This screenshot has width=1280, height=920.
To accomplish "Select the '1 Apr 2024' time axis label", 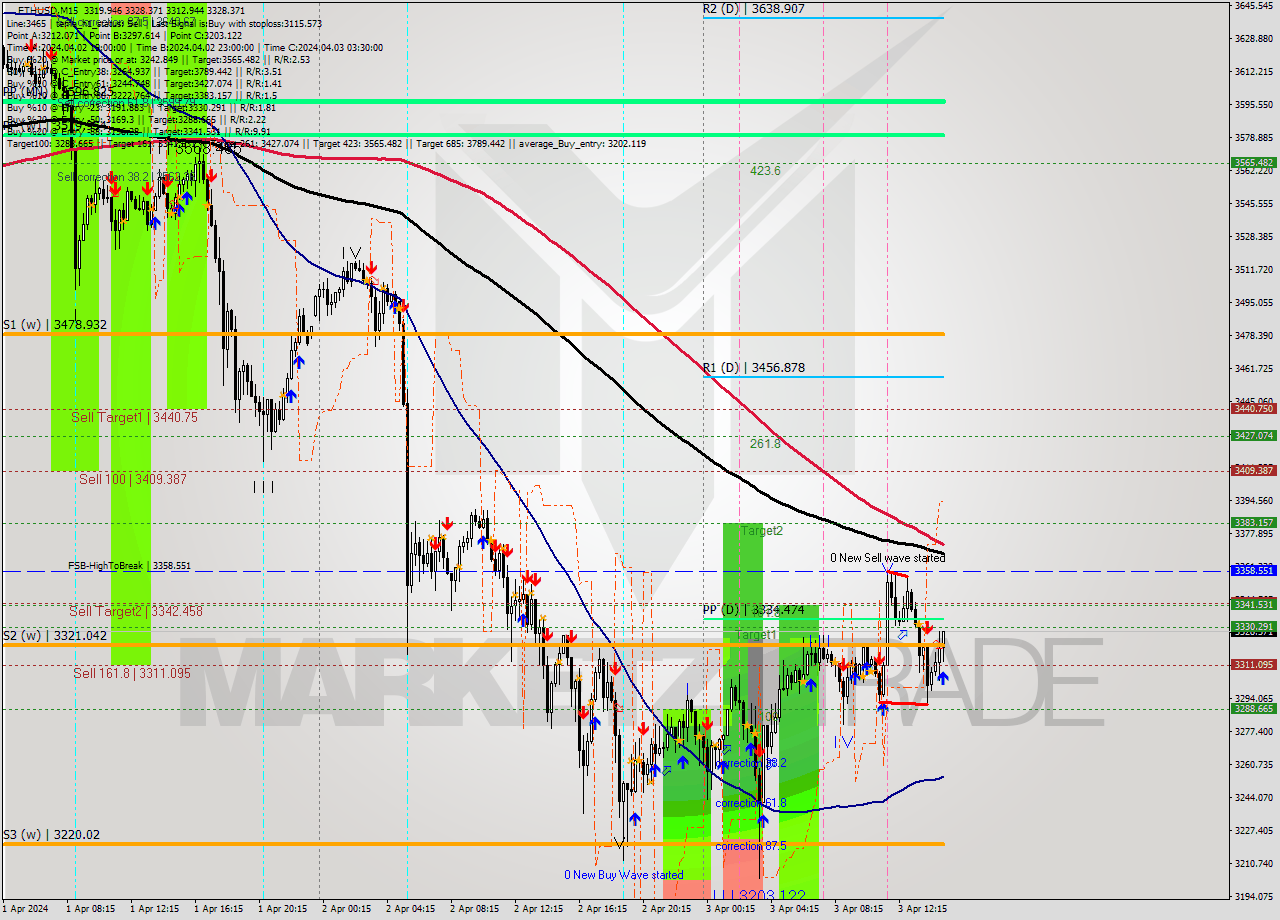I will tap(25, 910).
